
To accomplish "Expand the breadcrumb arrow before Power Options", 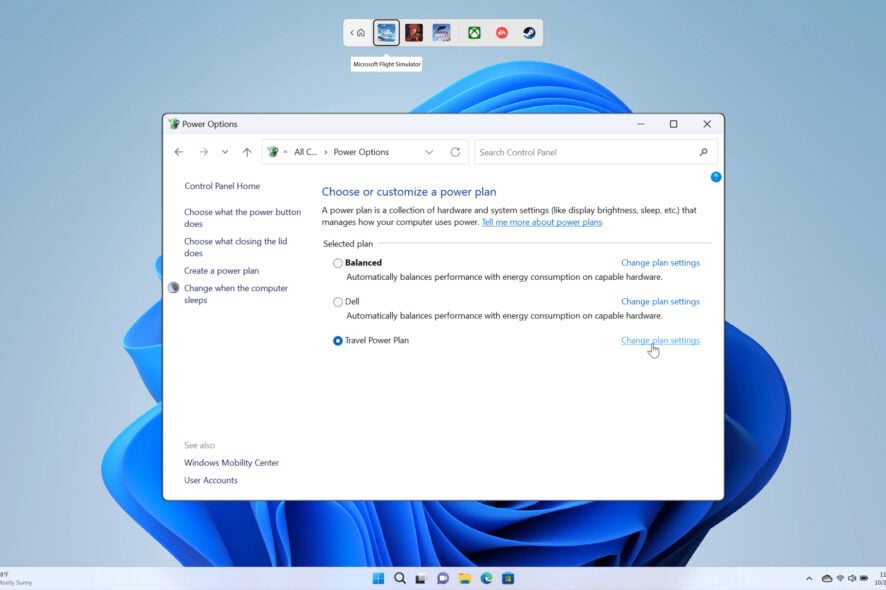I will tap(325, 152).
